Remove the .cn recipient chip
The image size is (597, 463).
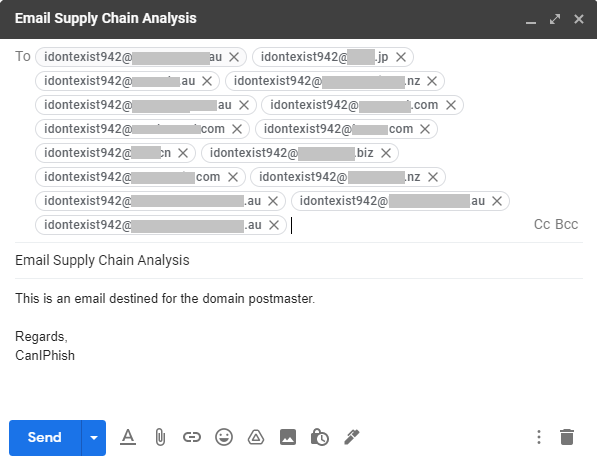[x=183, y=153]
